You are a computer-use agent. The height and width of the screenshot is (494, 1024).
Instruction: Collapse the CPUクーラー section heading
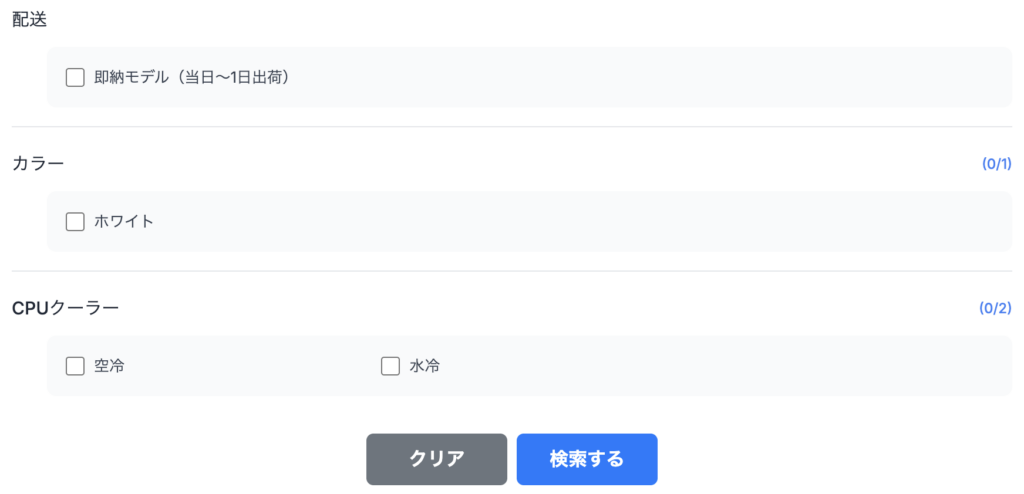(x=65, y=308)
